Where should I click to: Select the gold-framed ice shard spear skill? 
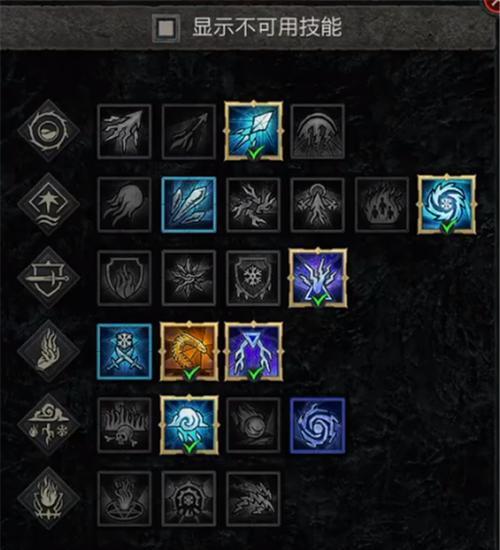click(x=253, y=131)
